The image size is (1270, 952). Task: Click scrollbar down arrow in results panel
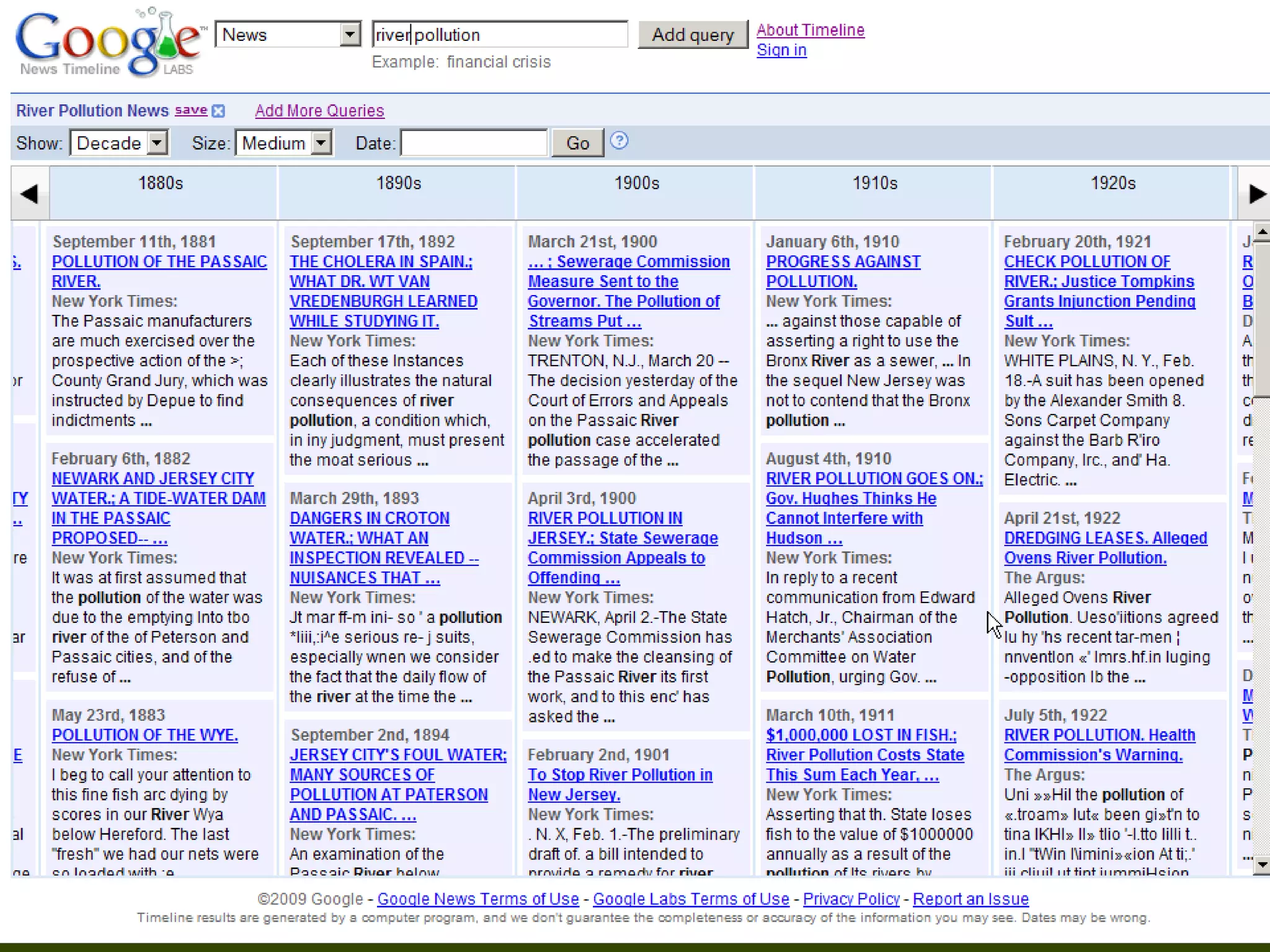pos(1261,865)
